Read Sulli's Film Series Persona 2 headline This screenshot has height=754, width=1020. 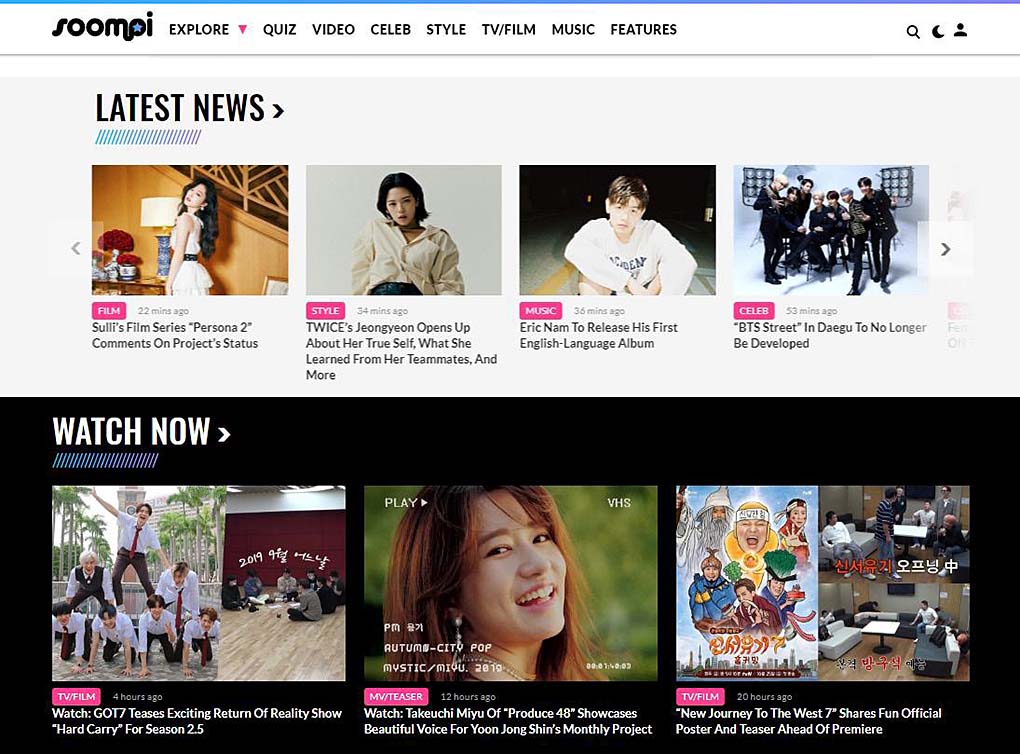(175, 335)
